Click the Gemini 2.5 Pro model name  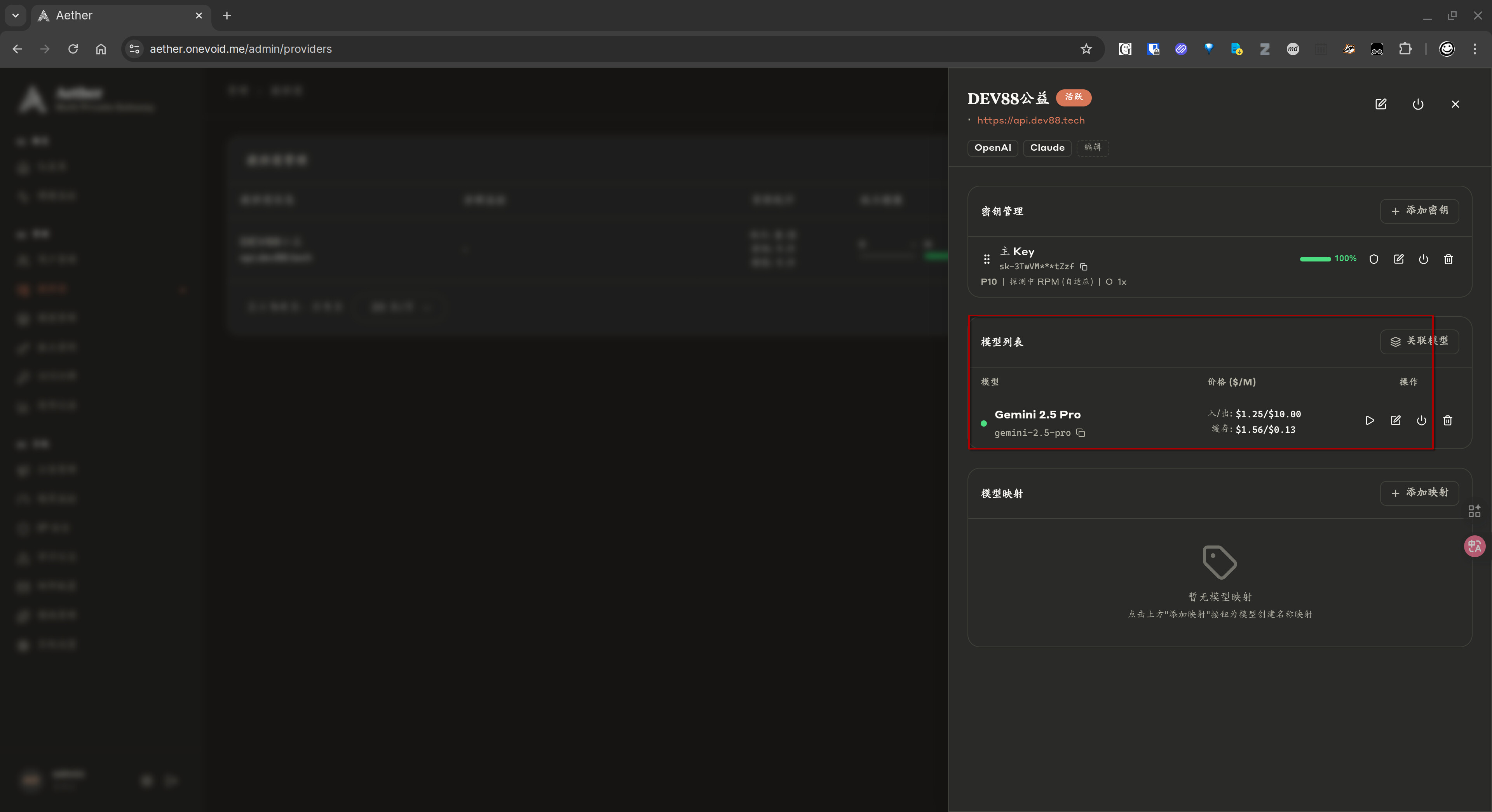[1037, 415]
